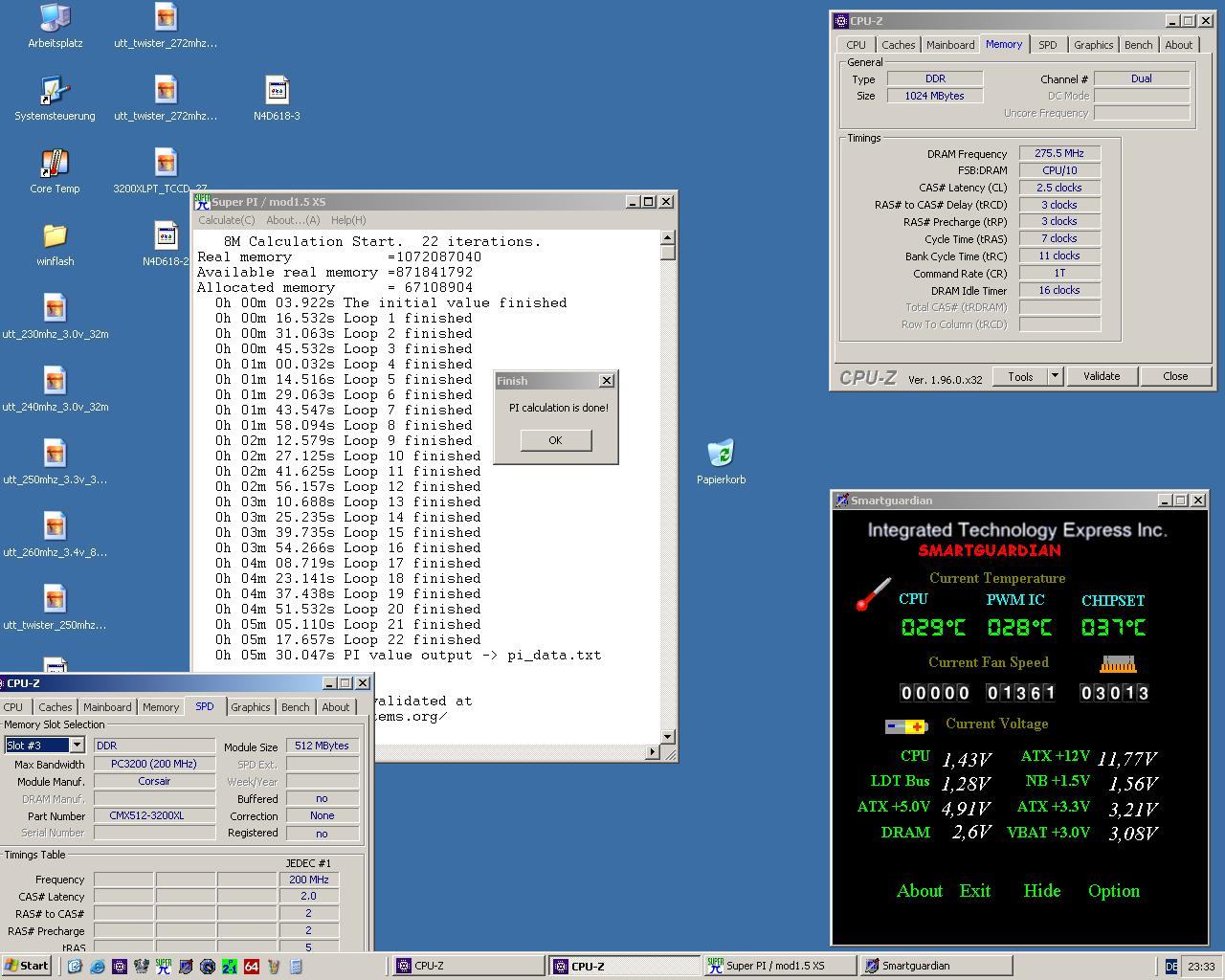Open About menu in Super PI
1225x980 pixels.
[x=293, y=220]
